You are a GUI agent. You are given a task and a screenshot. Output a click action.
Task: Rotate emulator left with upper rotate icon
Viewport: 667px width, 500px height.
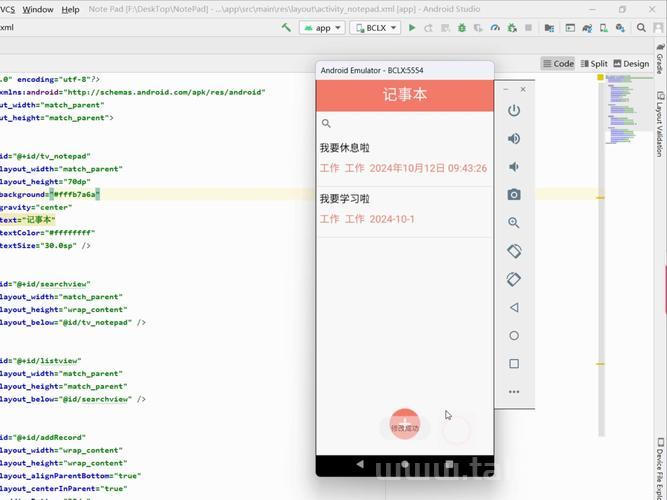click(514, 251)
